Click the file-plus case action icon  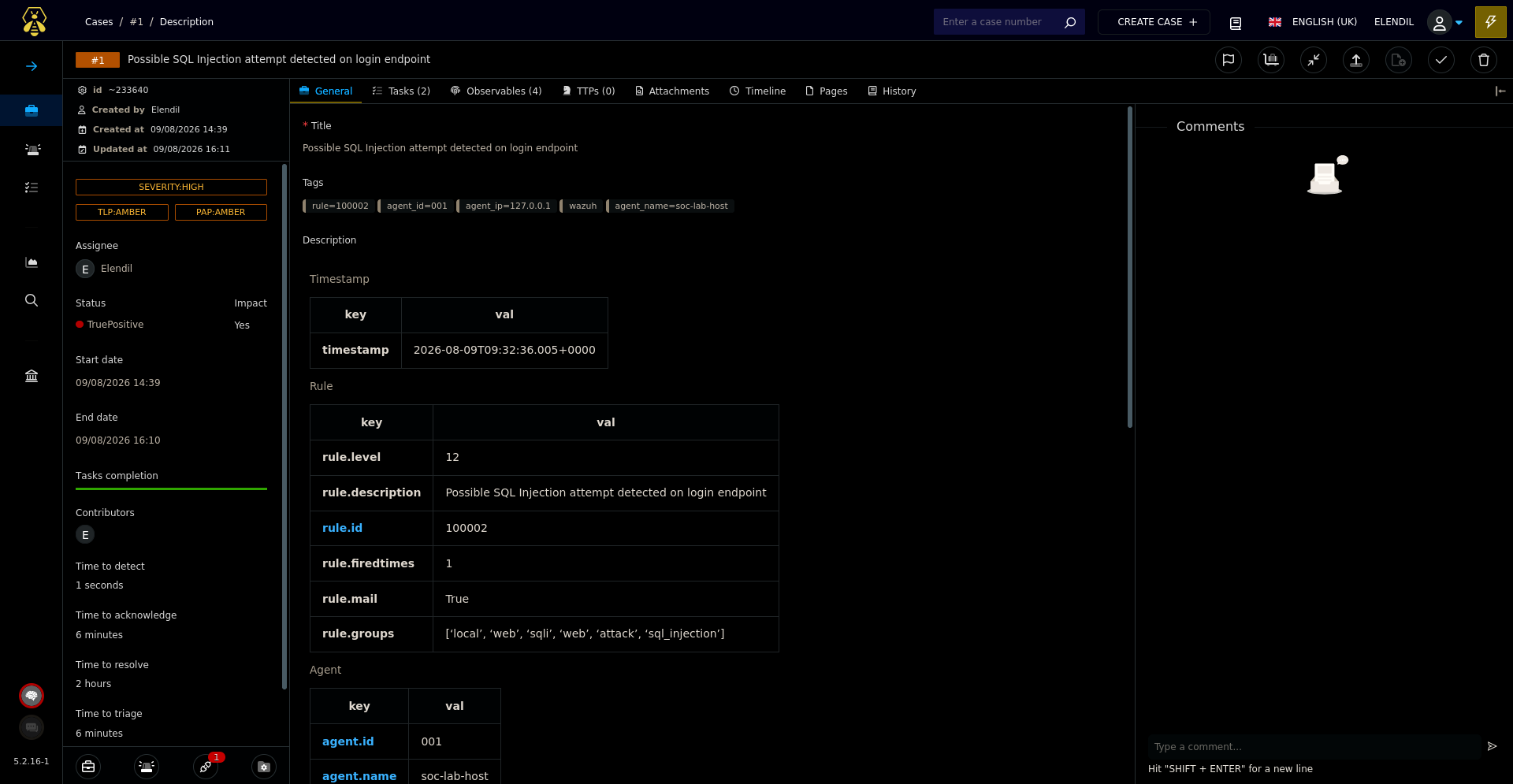coord(1399,60)
